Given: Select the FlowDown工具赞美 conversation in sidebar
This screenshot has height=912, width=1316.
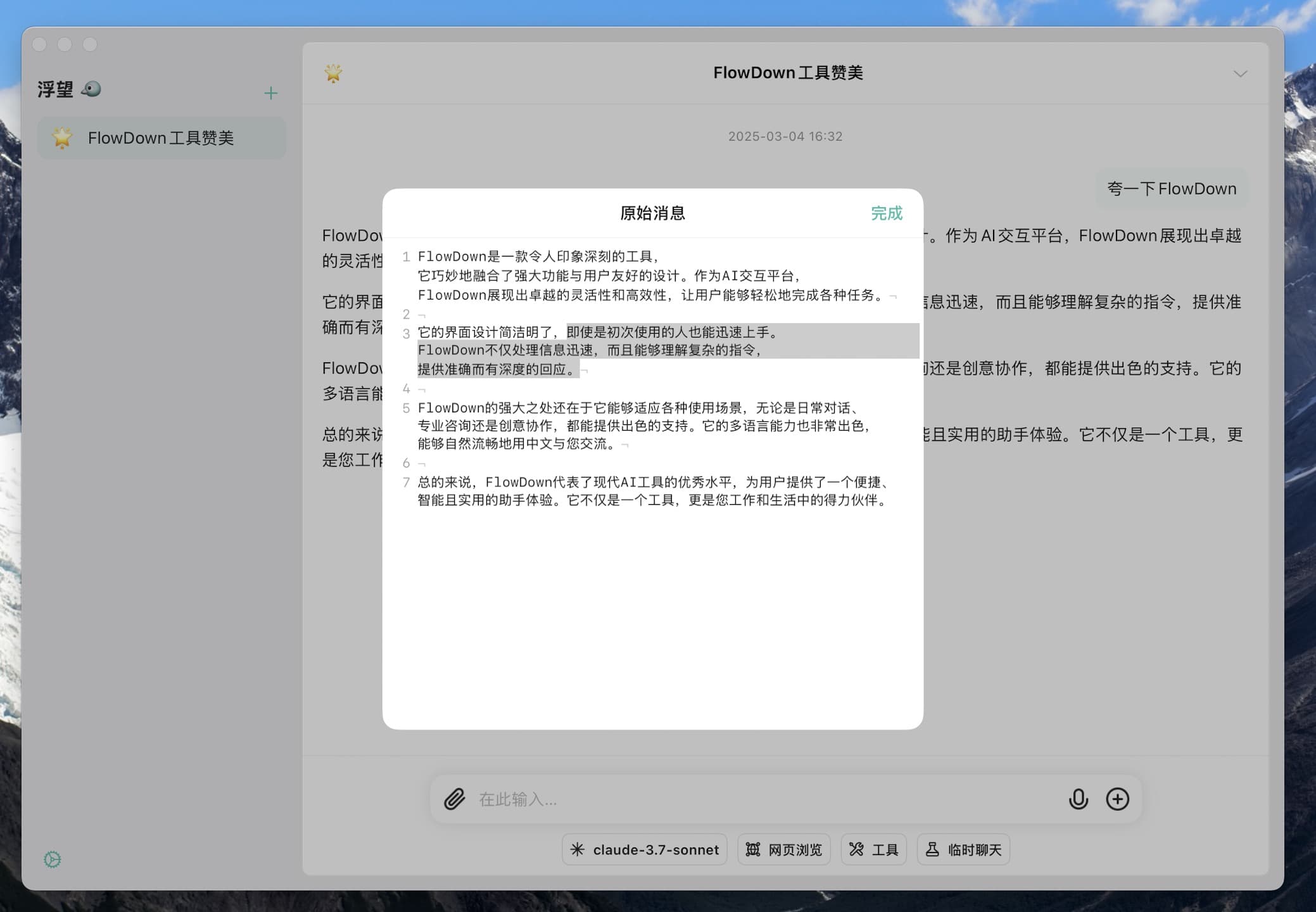Looking at the screenshot, I should coord(161,138).
